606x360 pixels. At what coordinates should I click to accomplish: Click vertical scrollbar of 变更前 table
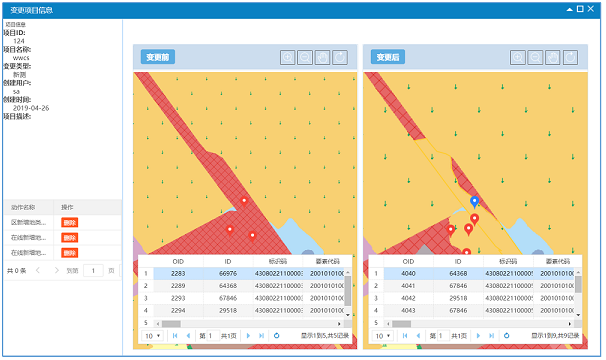(347, 292)
